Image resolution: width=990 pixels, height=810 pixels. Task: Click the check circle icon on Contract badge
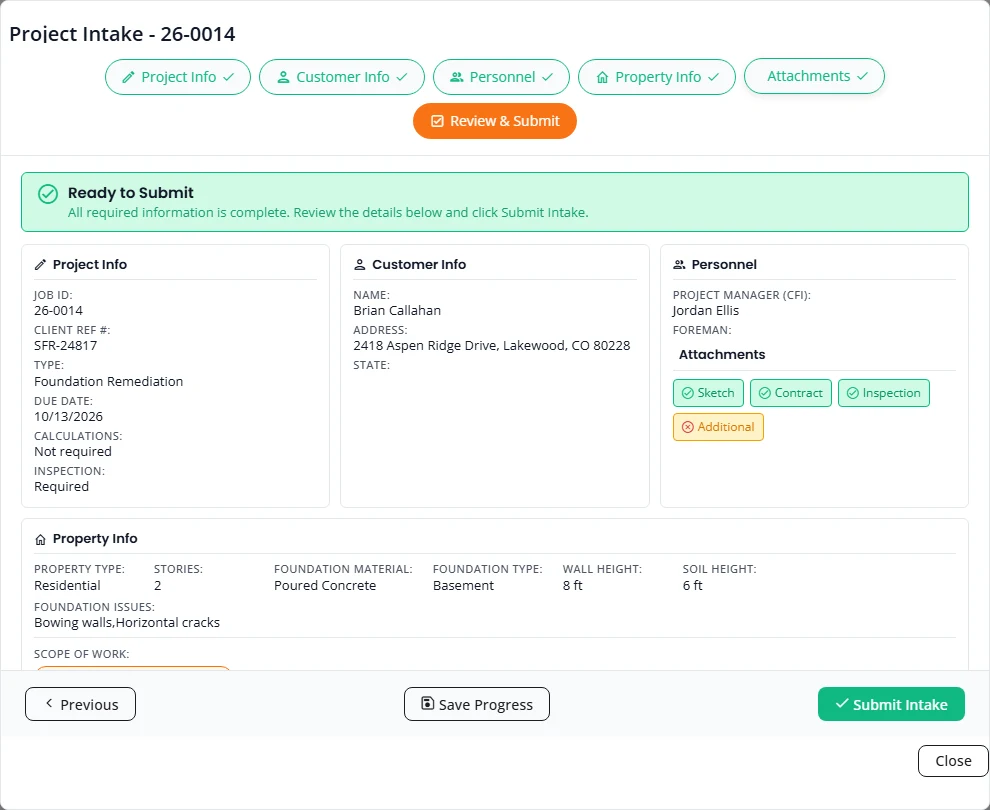click(x=765, y=393)
